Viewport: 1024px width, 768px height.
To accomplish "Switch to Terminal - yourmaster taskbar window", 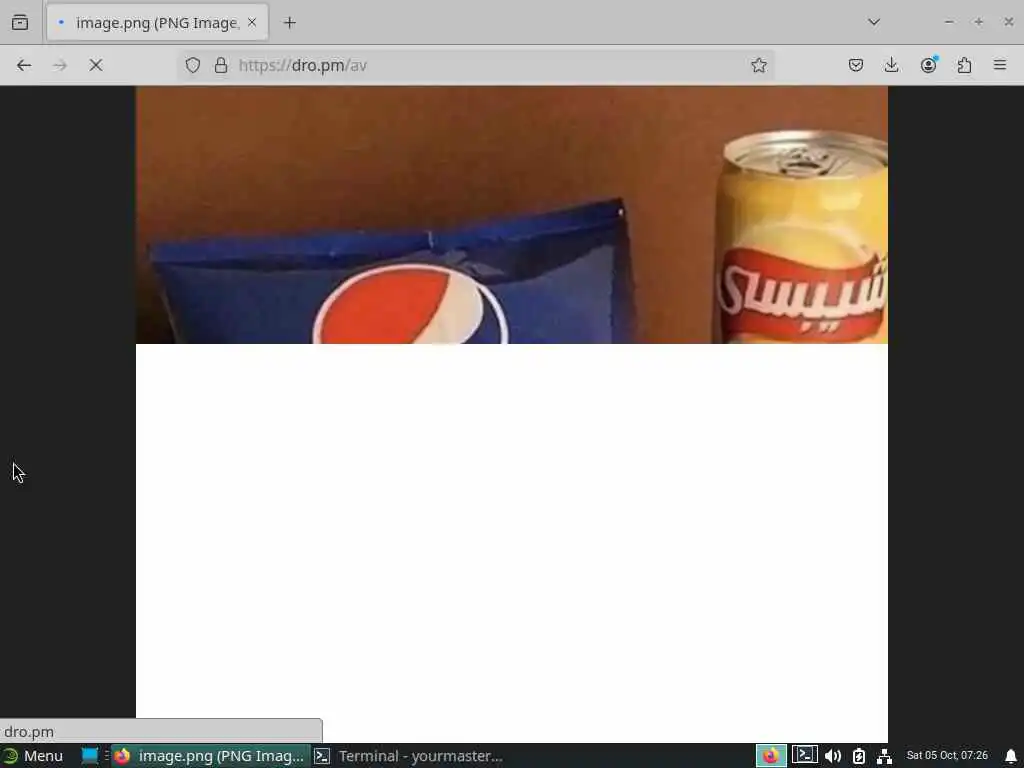I will [410, 756].
